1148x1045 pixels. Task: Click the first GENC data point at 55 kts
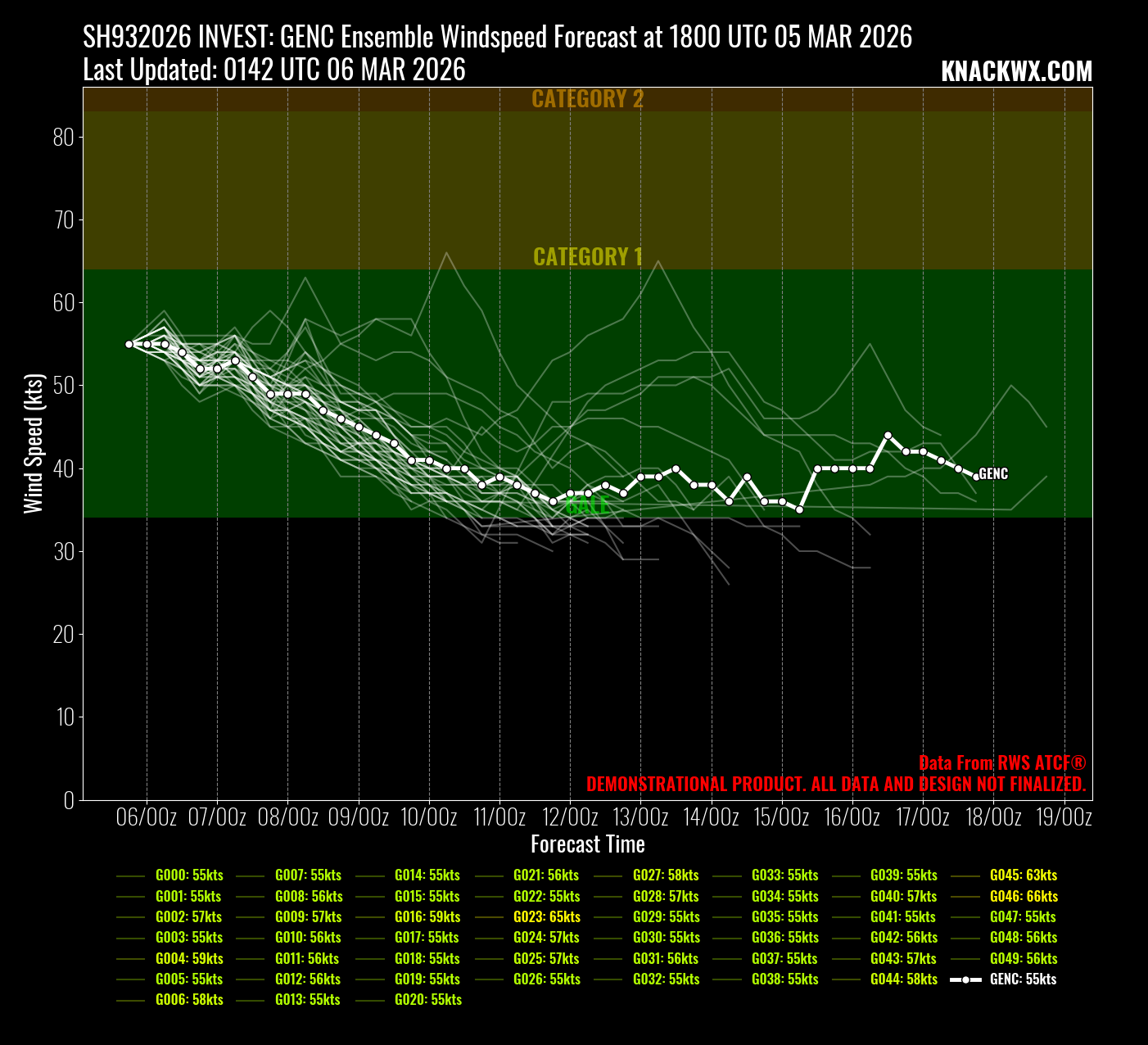point(129,344)
